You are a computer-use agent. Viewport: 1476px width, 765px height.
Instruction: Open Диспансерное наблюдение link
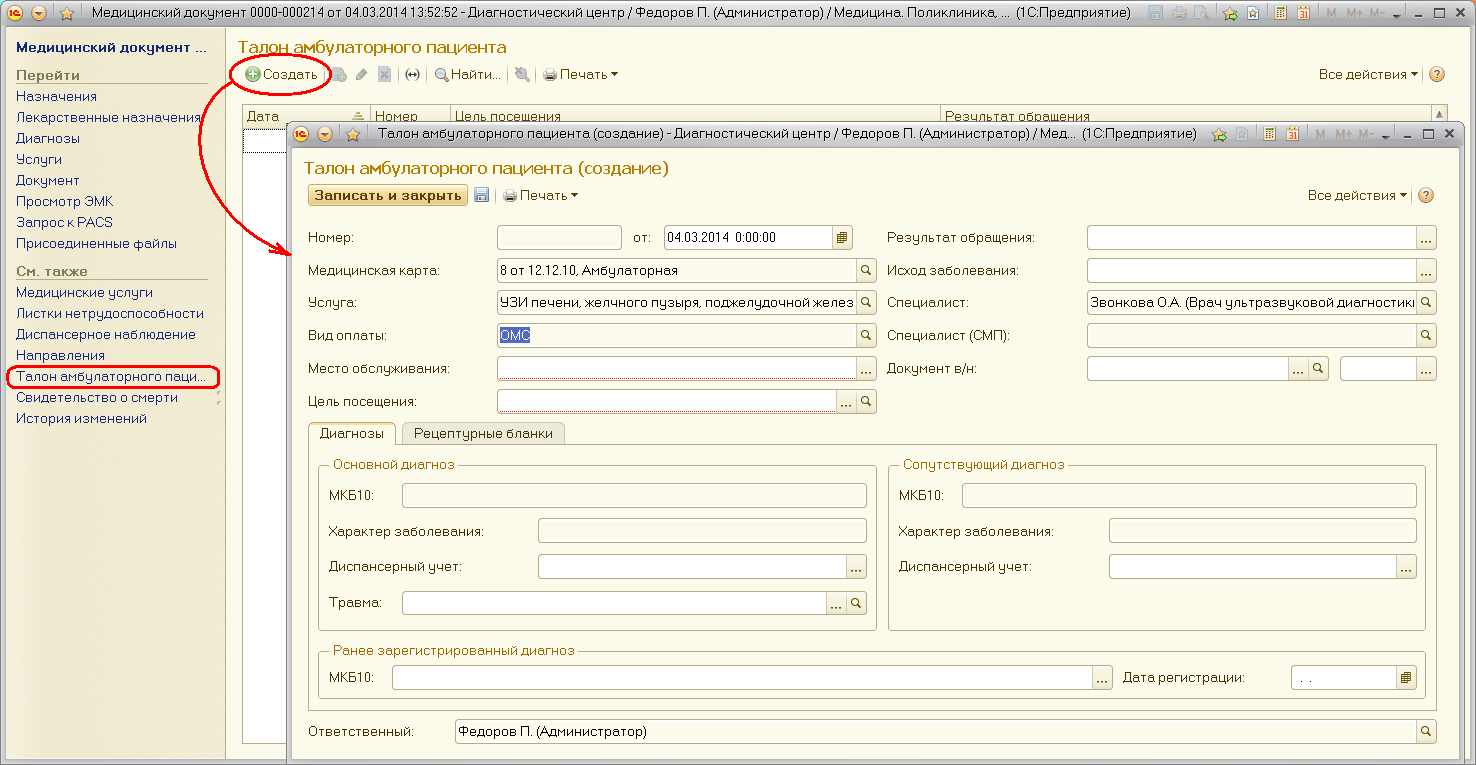[x=106, y=335]
